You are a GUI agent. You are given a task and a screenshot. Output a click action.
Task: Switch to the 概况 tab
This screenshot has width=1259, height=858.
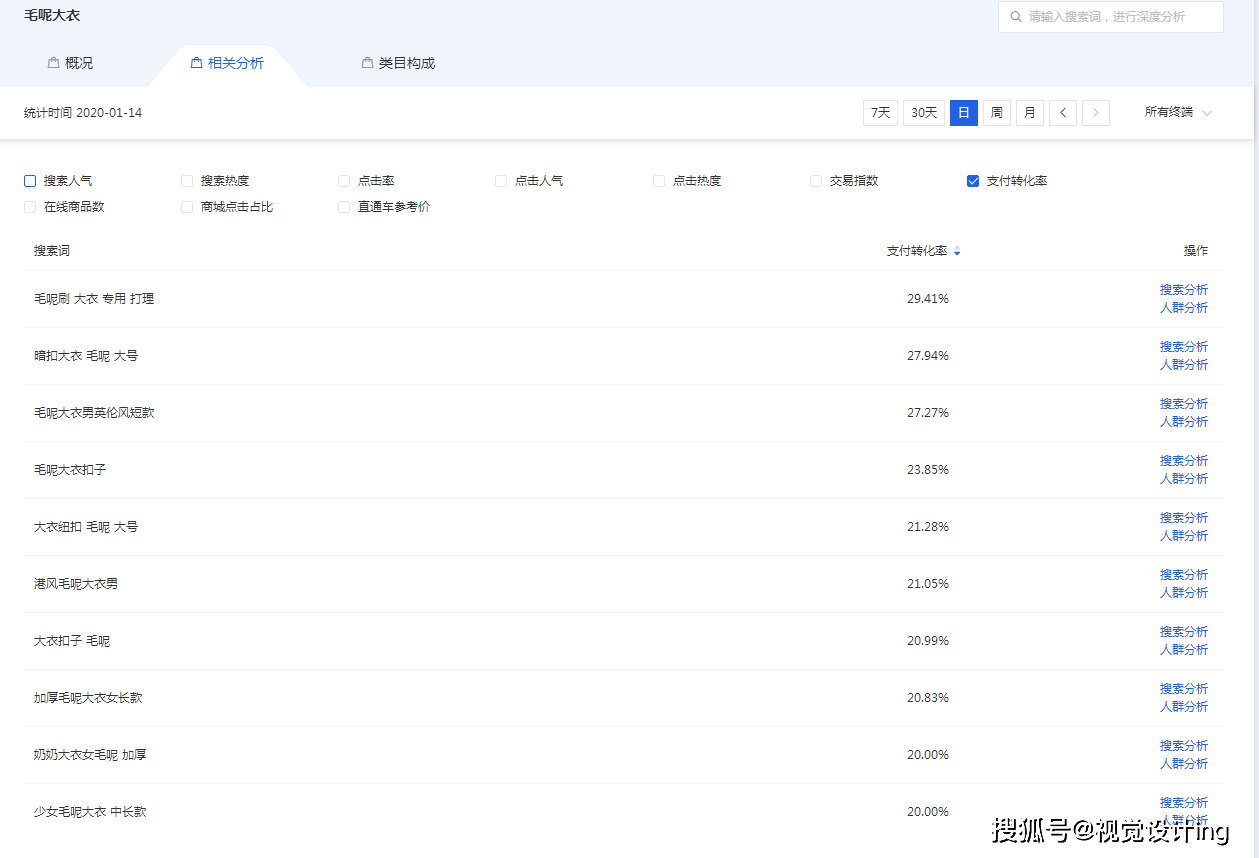click(70, 63)
